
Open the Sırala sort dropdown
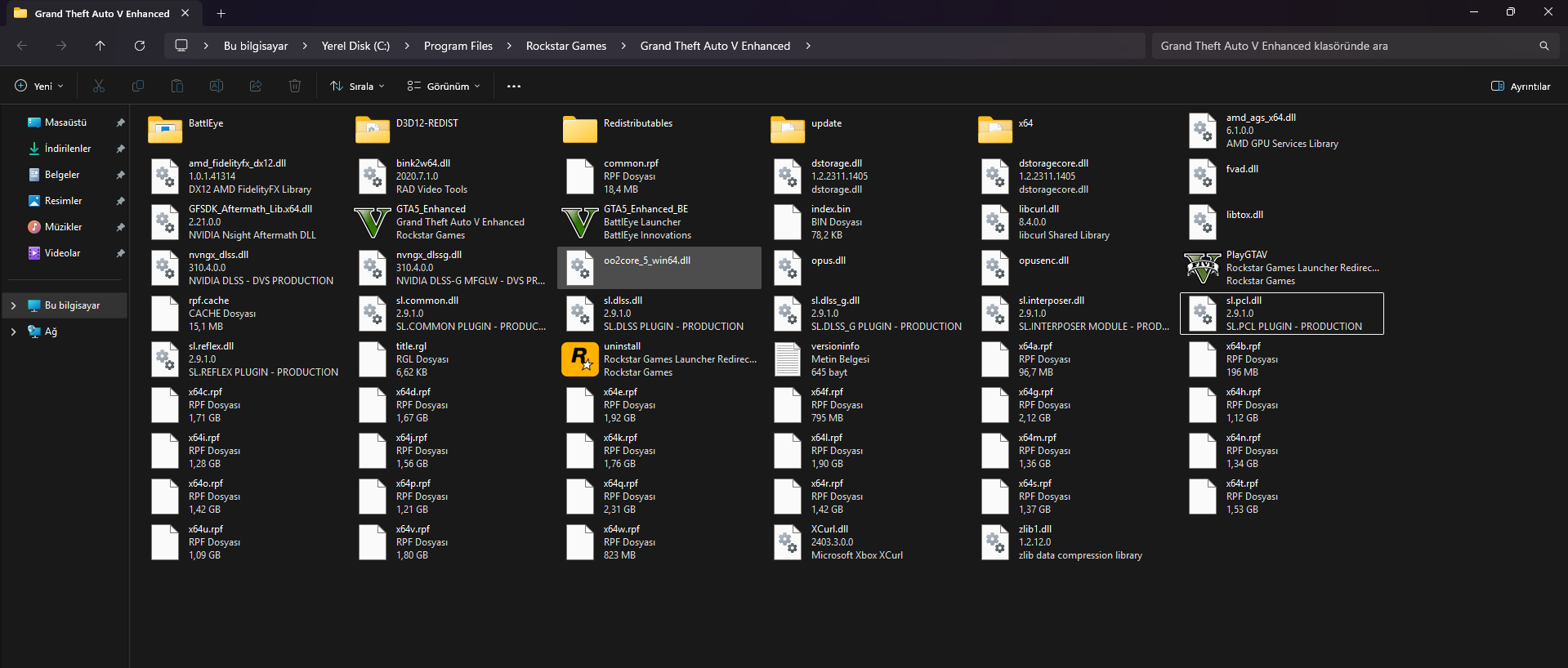coord(358,86)
